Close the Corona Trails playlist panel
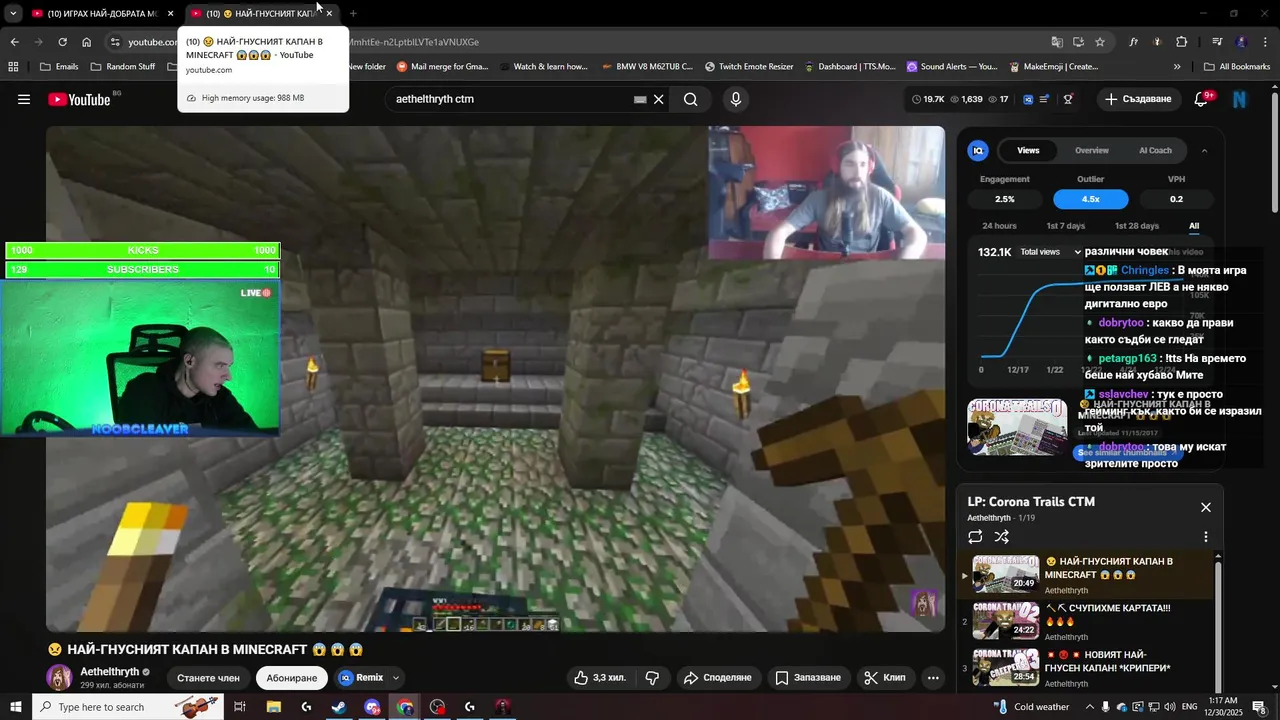Image resolution: width=1280 pixels, height=720 pixels. [x=1206, y=508]
